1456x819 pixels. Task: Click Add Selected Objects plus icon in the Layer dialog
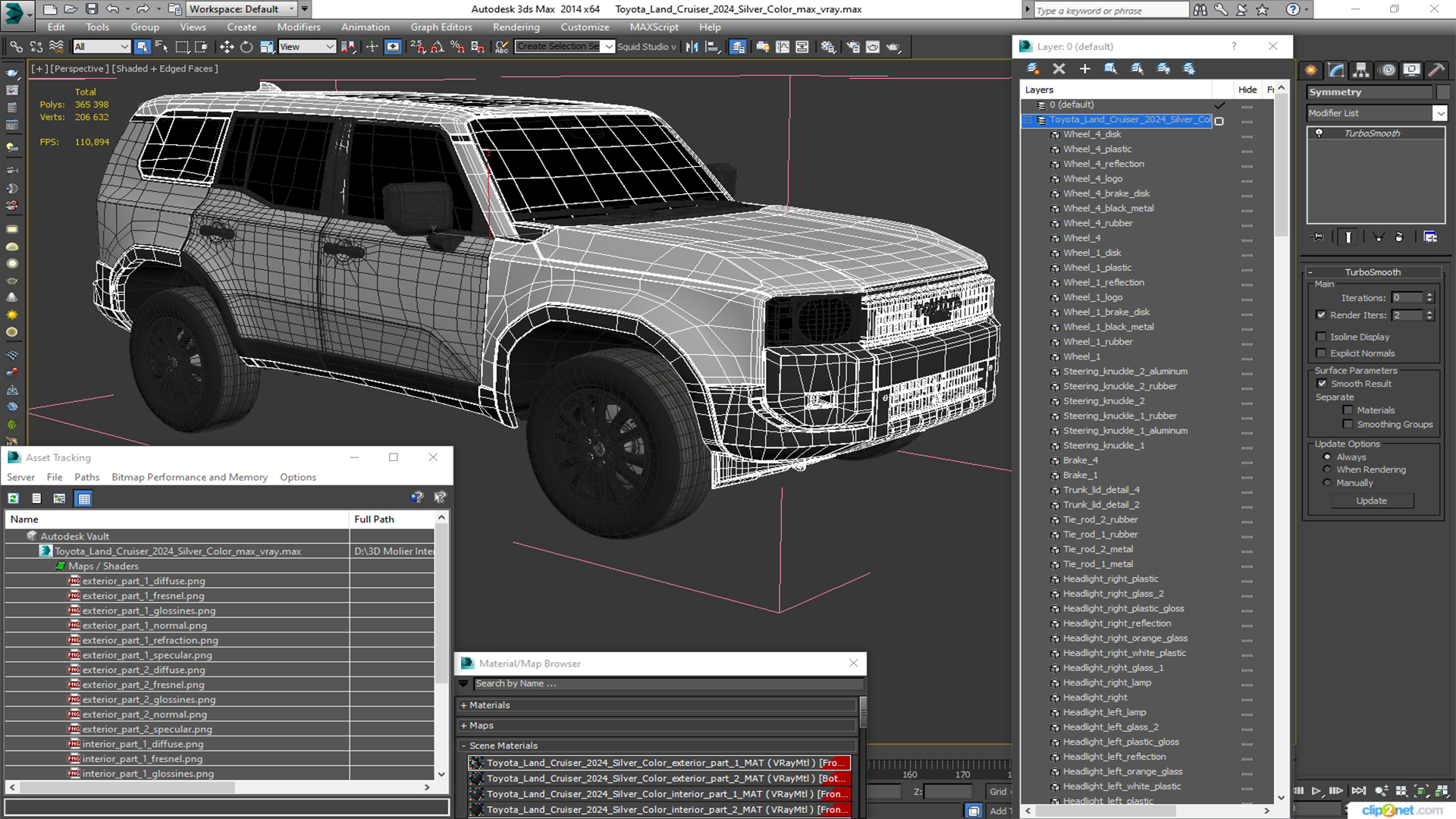pyautogui.click(x=1085, y=69)
